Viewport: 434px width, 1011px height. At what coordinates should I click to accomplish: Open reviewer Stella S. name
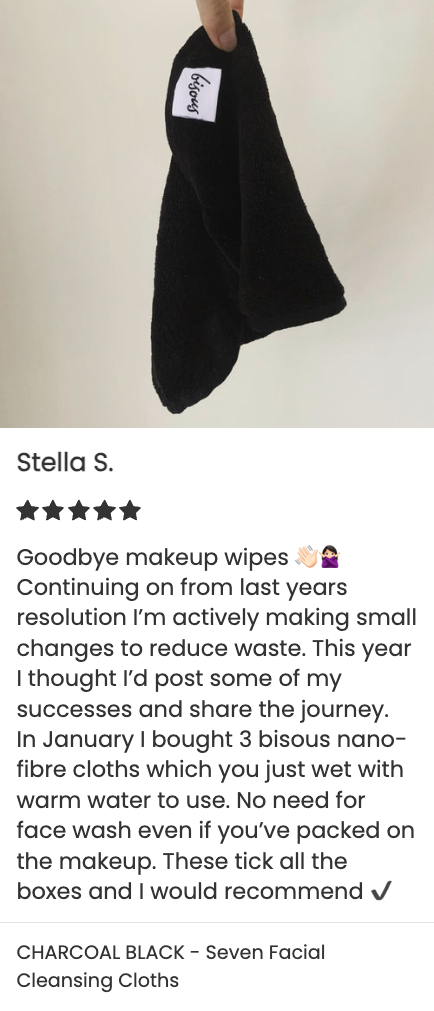(x=65, y=462)
